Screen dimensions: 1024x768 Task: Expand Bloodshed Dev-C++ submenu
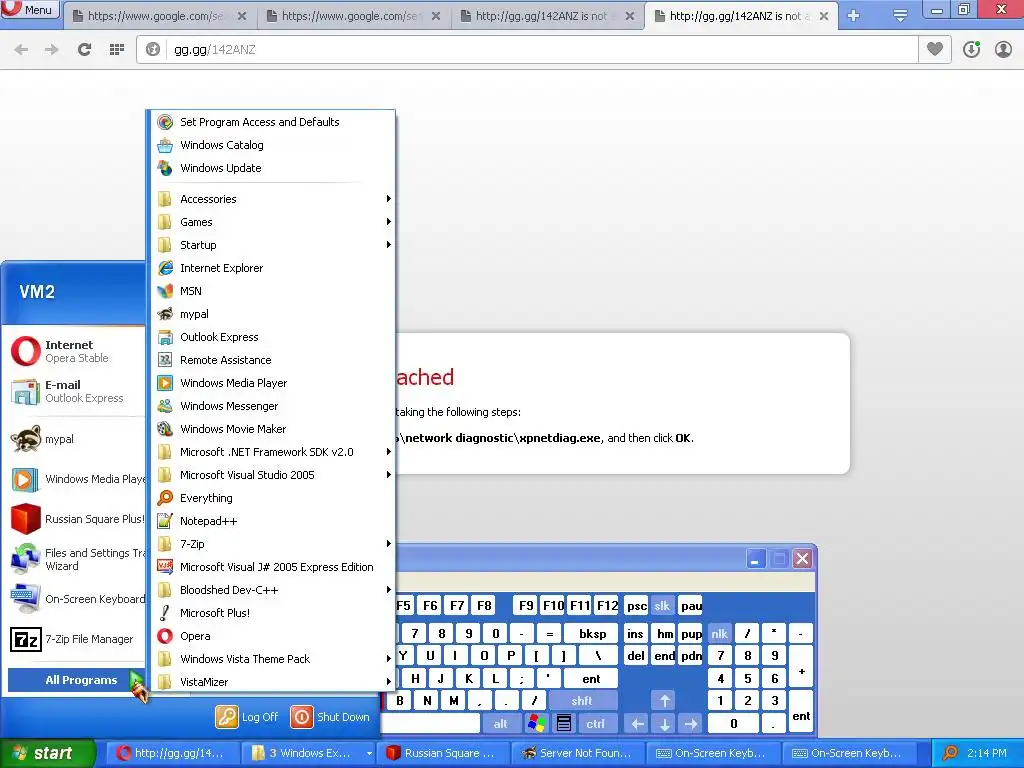click(271, 590)
